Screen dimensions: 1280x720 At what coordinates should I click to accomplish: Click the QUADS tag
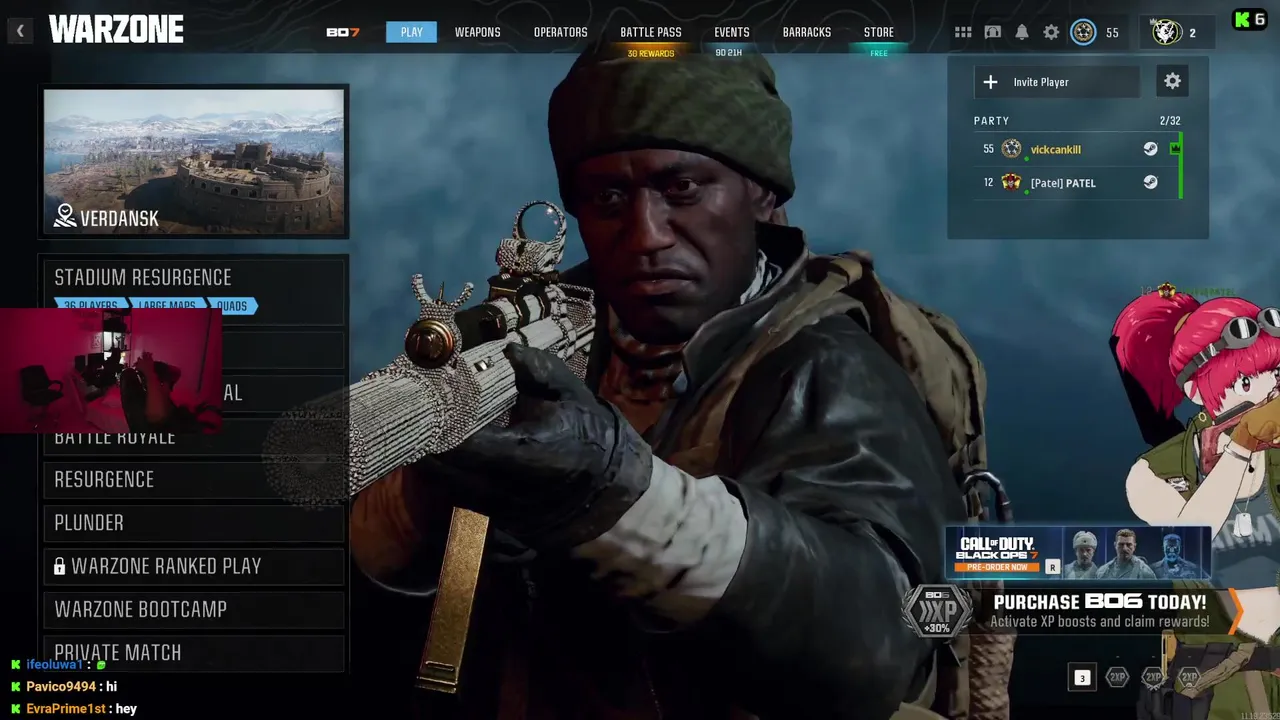pyautogui.click(x=232, y=306)
